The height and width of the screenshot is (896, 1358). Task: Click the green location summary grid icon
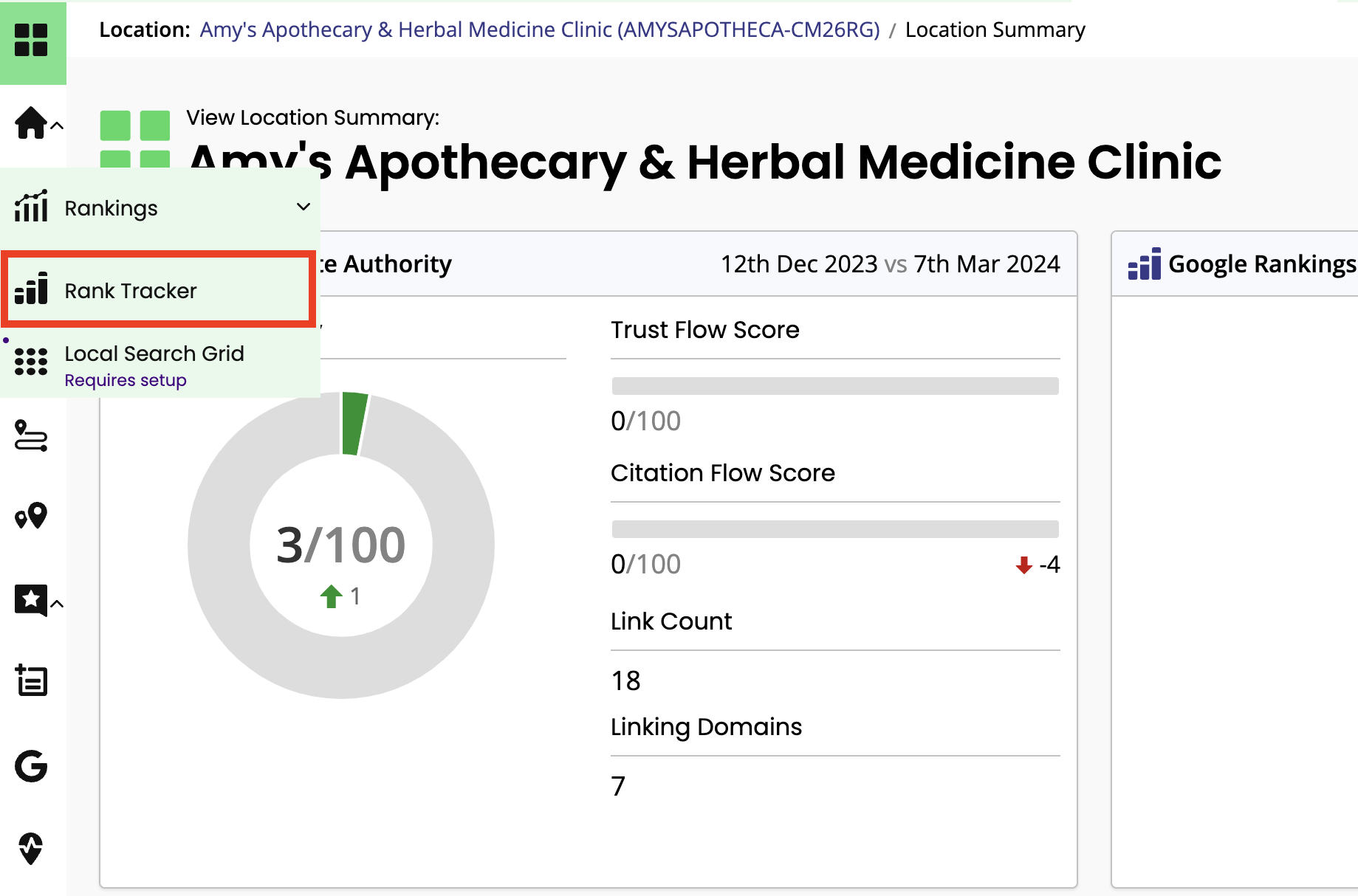coord(135,139)
